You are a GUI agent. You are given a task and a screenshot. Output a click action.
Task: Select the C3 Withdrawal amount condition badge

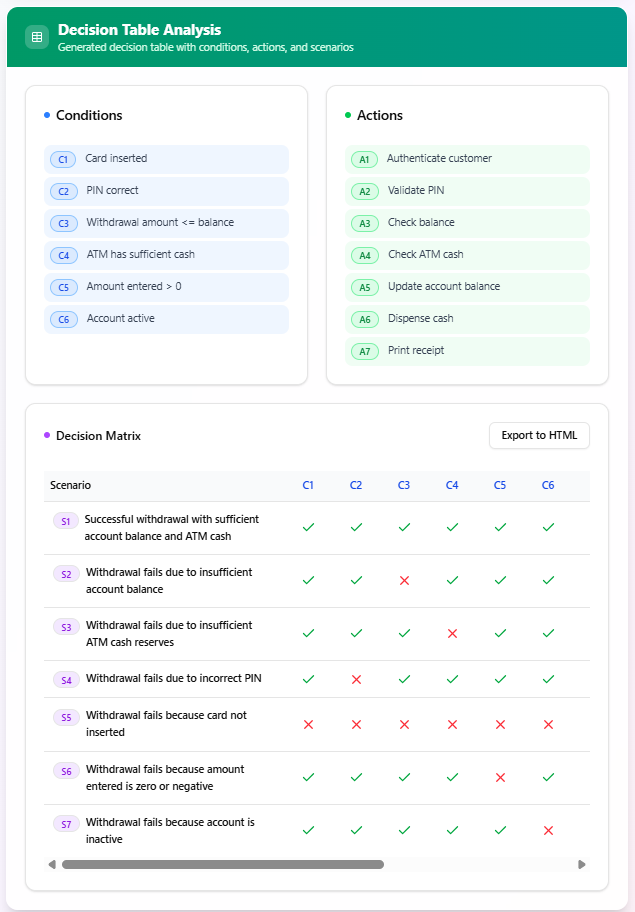click(x=63, y=223)
